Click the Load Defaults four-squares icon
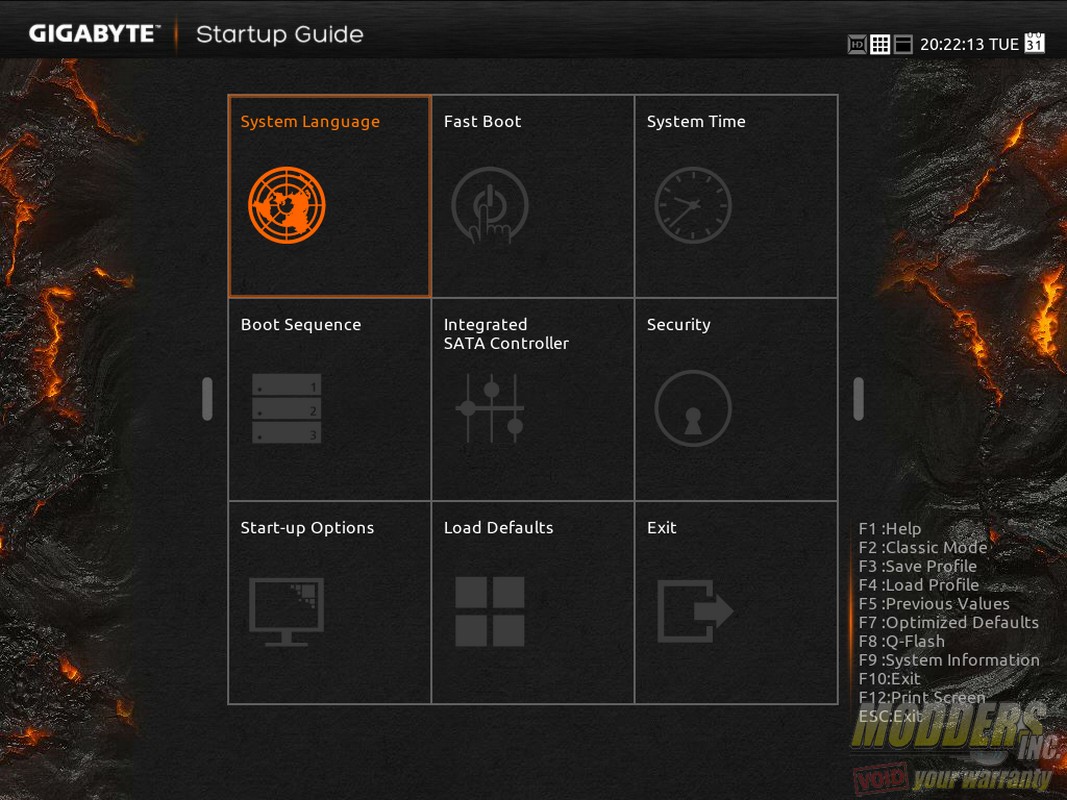This screenshot has height=800, width=1067. 490,612
